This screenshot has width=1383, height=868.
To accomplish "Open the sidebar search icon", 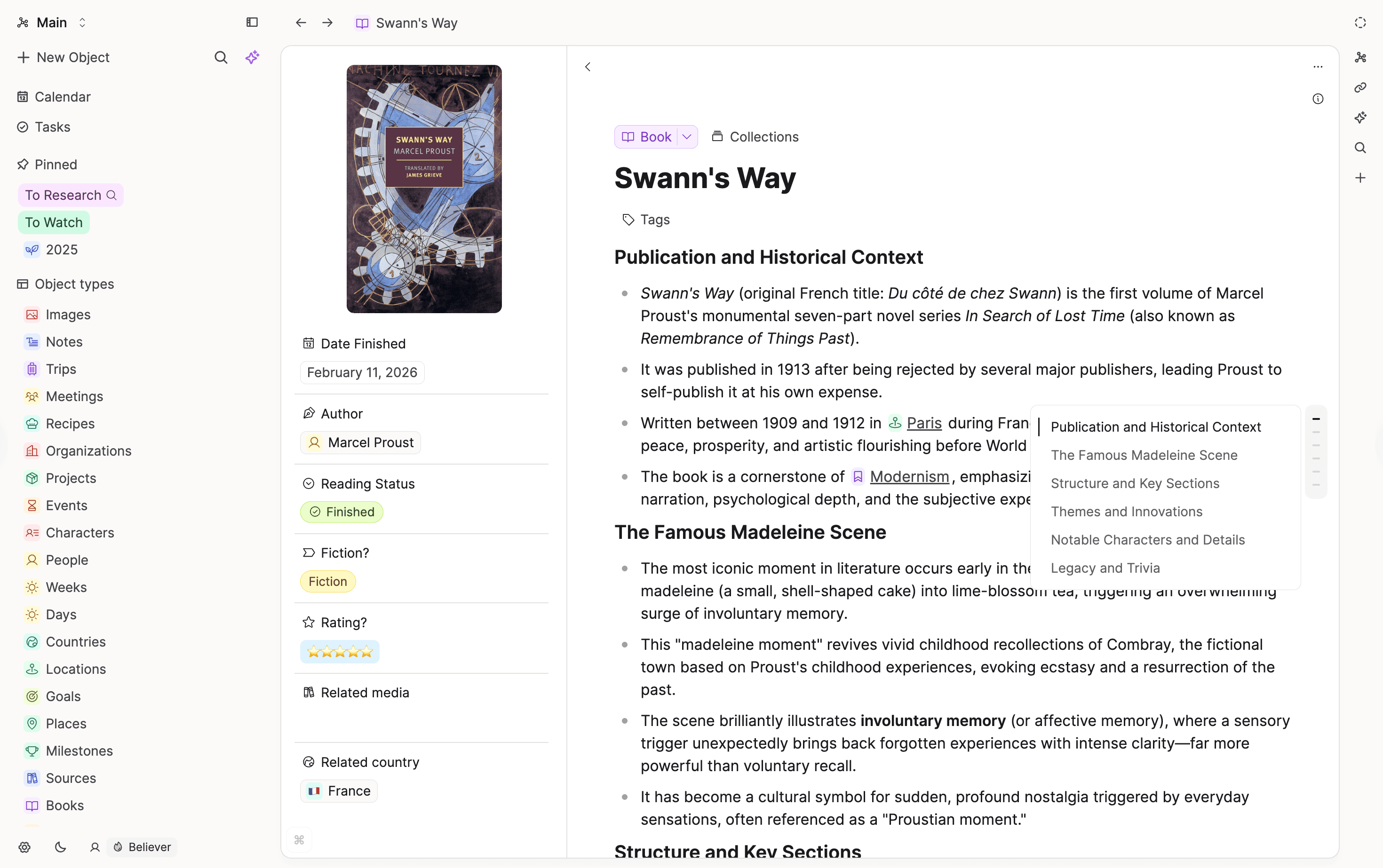I will point(221,57).
